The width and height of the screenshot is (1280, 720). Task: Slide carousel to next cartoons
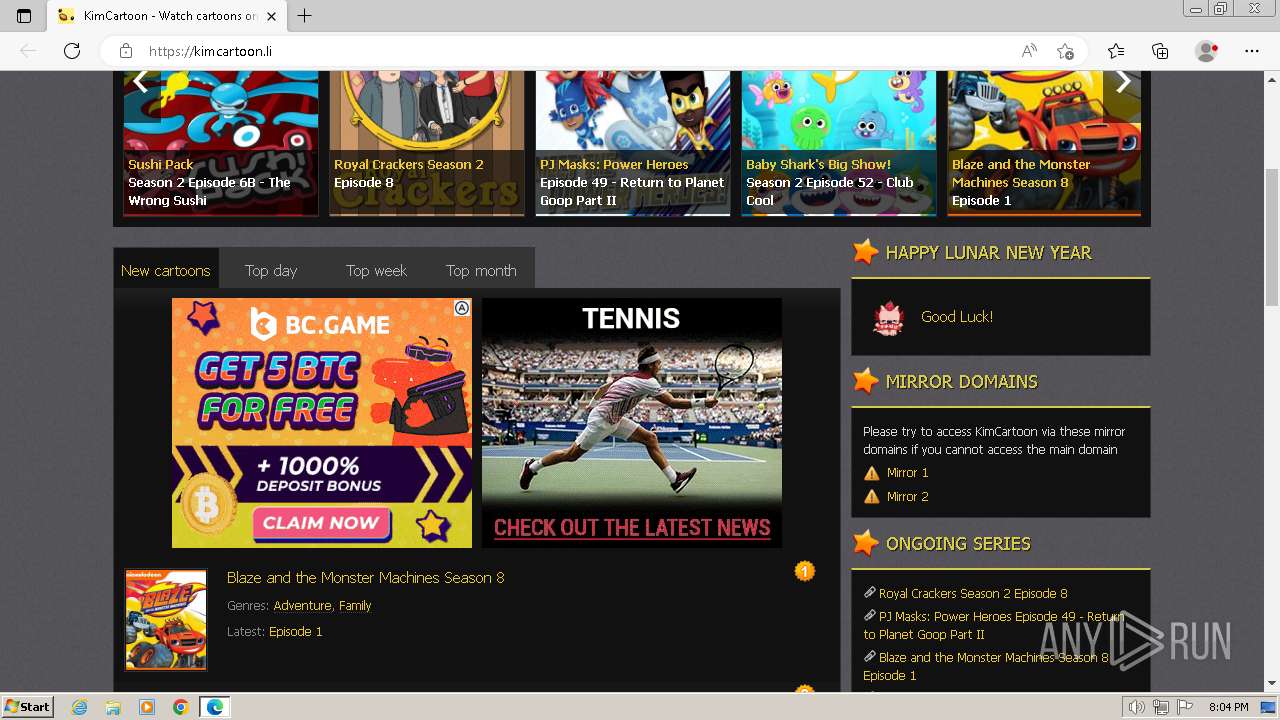1123,82
